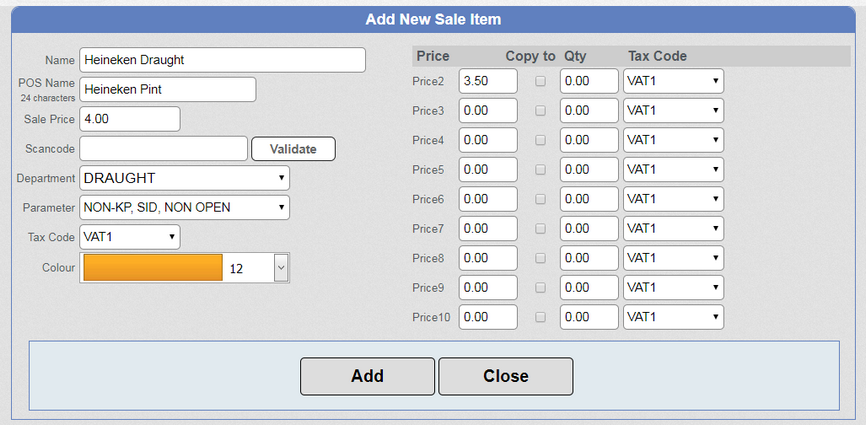The height and width of the screenshot is (425, 866).
Task: Click the Price column header
Action: coord(433,56)
